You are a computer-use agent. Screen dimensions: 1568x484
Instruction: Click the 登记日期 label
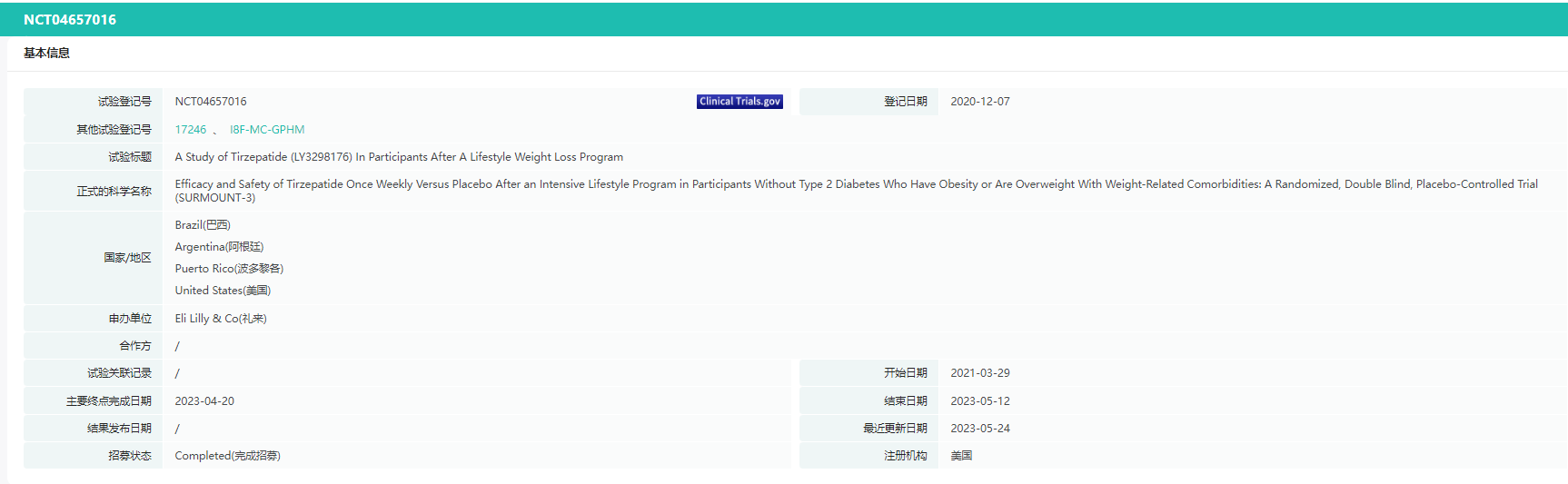[x=906, y=102]
